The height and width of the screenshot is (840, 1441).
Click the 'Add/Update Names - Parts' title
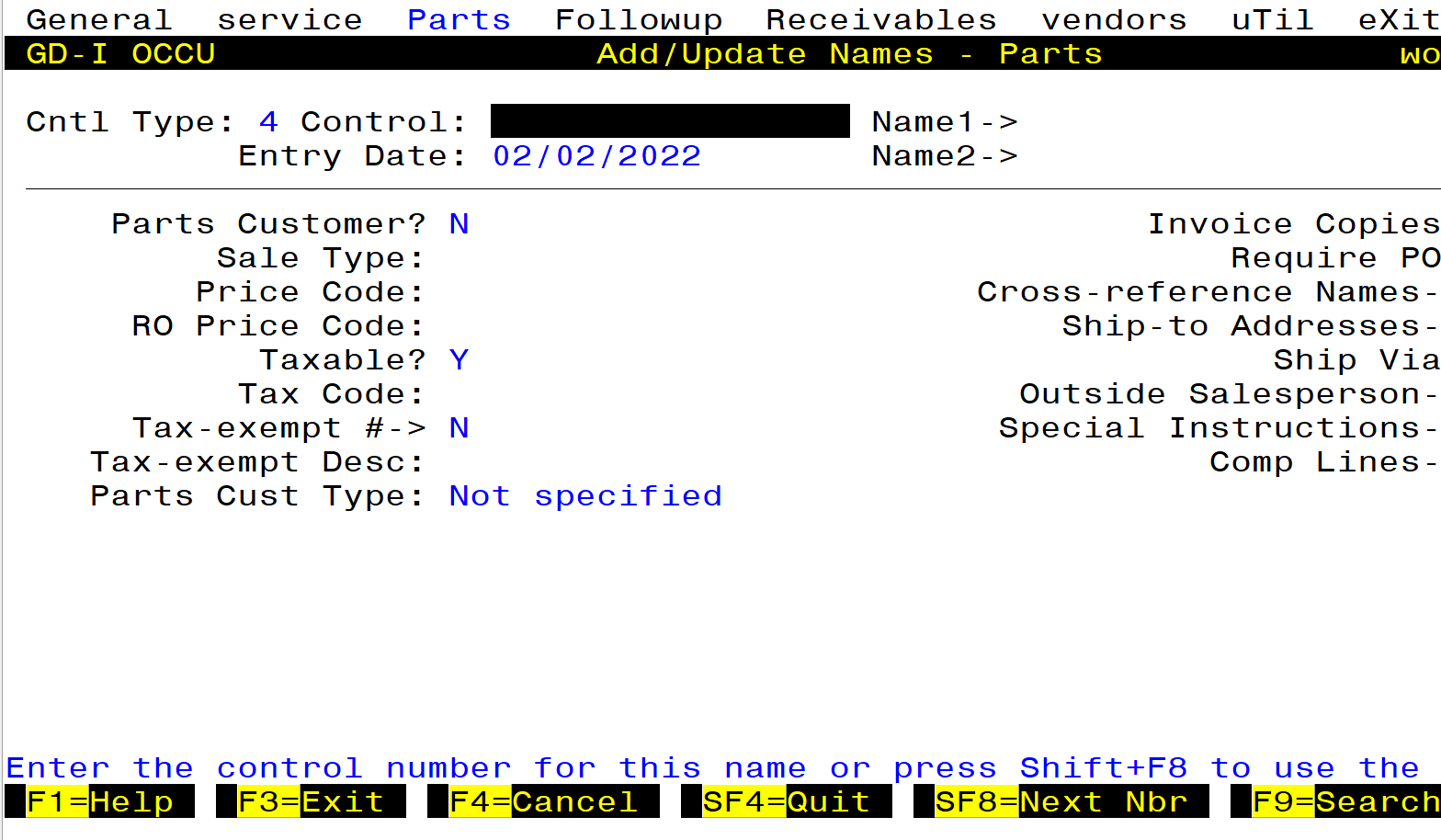point(849,53)
